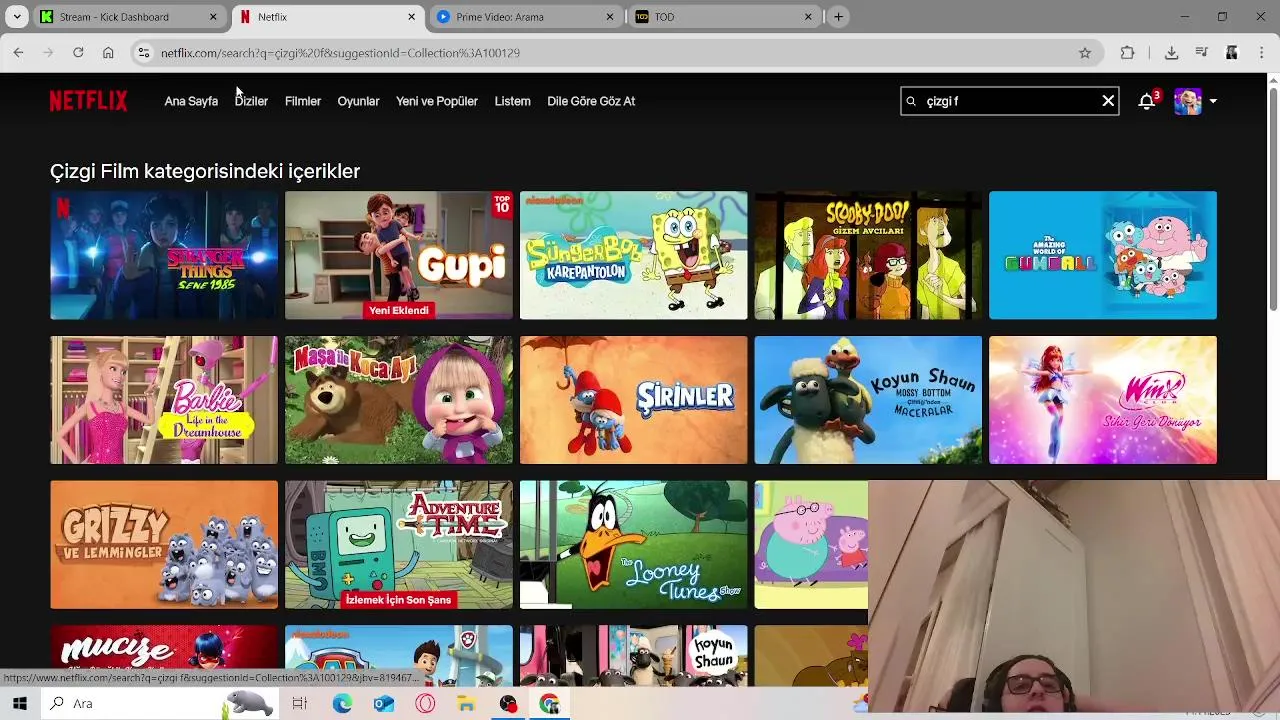Open the Paw Patrol card in bottom row
Image resolution: width=1280 pixels, height=720 pixels.
399,655
